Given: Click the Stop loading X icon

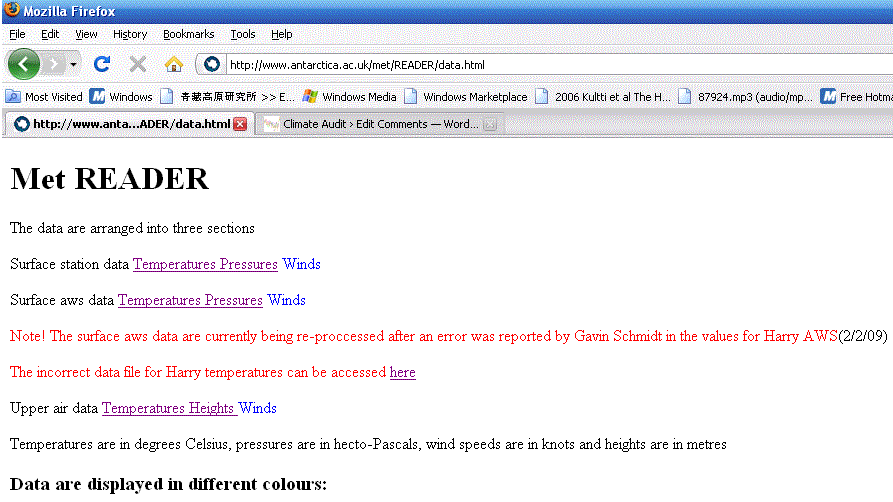Looking at the screenshot, I should (x=138, y=64).
